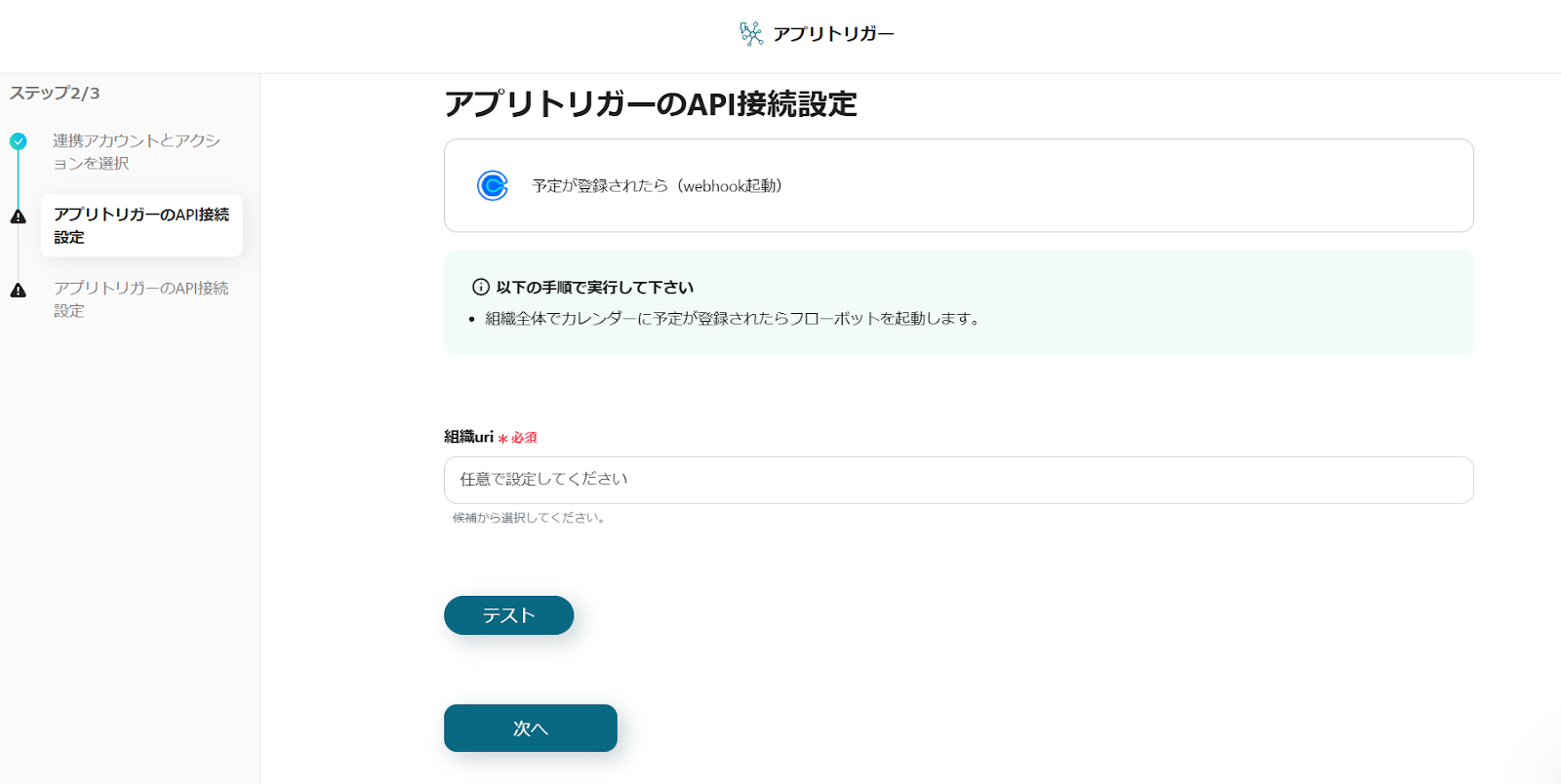The height and width of the screenshot is (784, 1561).
Task: Click the blue Calendly logo icon
Action: click(x=493, y=185)
